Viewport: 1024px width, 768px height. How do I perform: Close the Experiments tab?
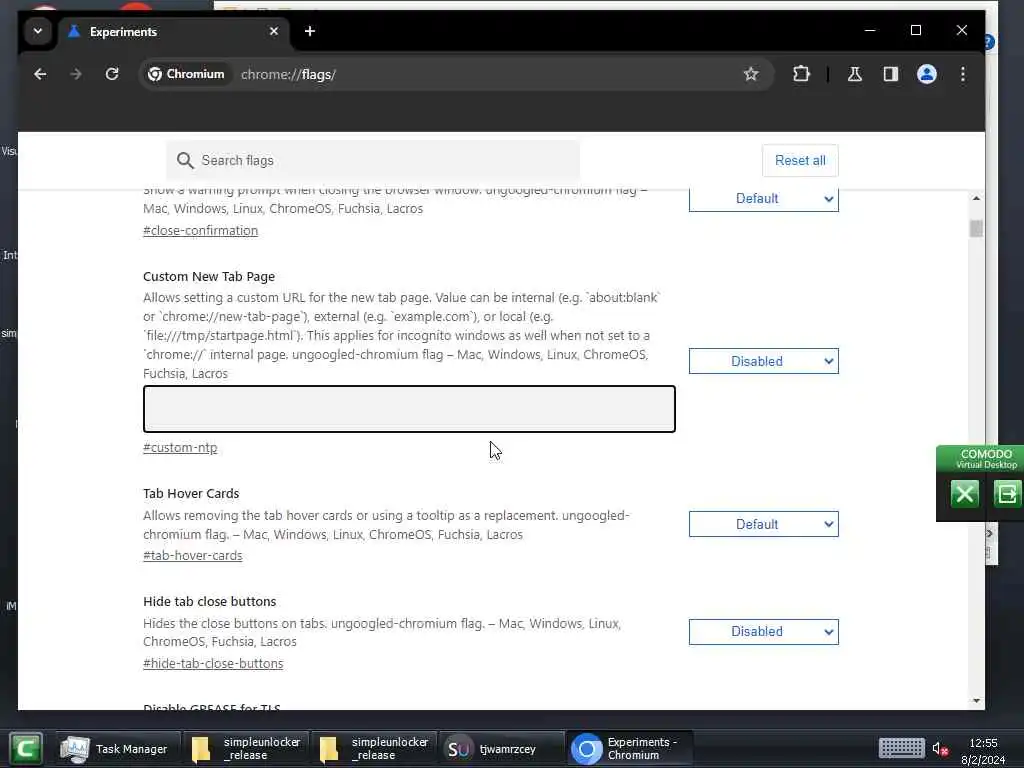(x=274, y=31)
